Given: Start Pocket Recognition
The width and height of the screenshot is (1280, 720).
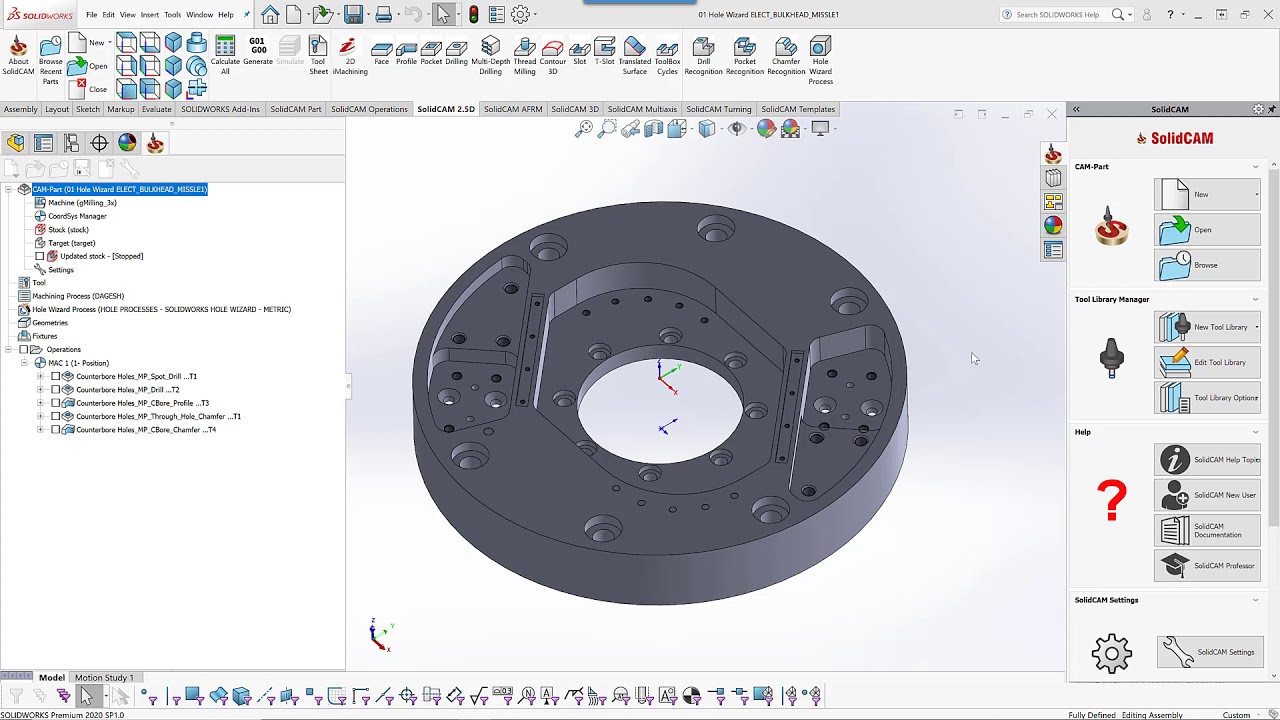Looking at the screenshot, I should [745, 56].
